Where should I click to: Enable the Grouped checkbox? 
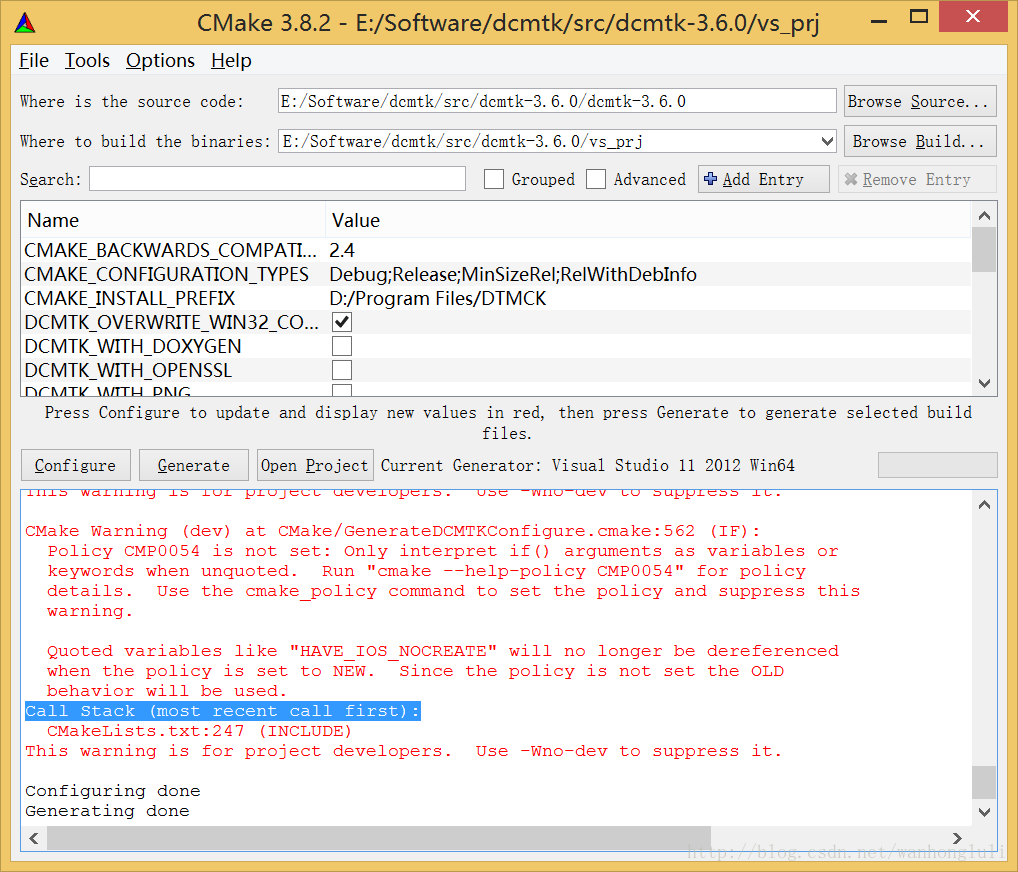click(x=494, y=179)
